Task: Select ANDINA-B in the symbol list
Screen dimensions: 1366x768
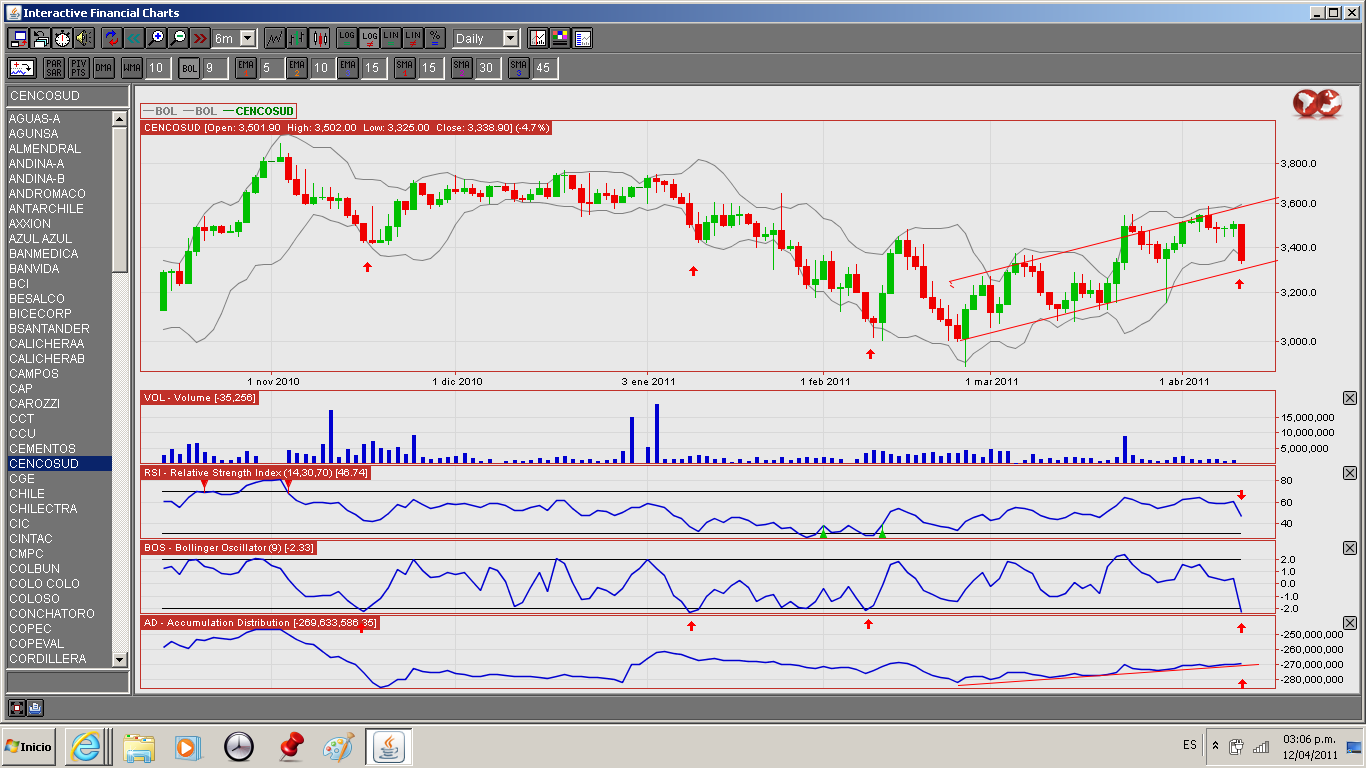Action: 59,178
